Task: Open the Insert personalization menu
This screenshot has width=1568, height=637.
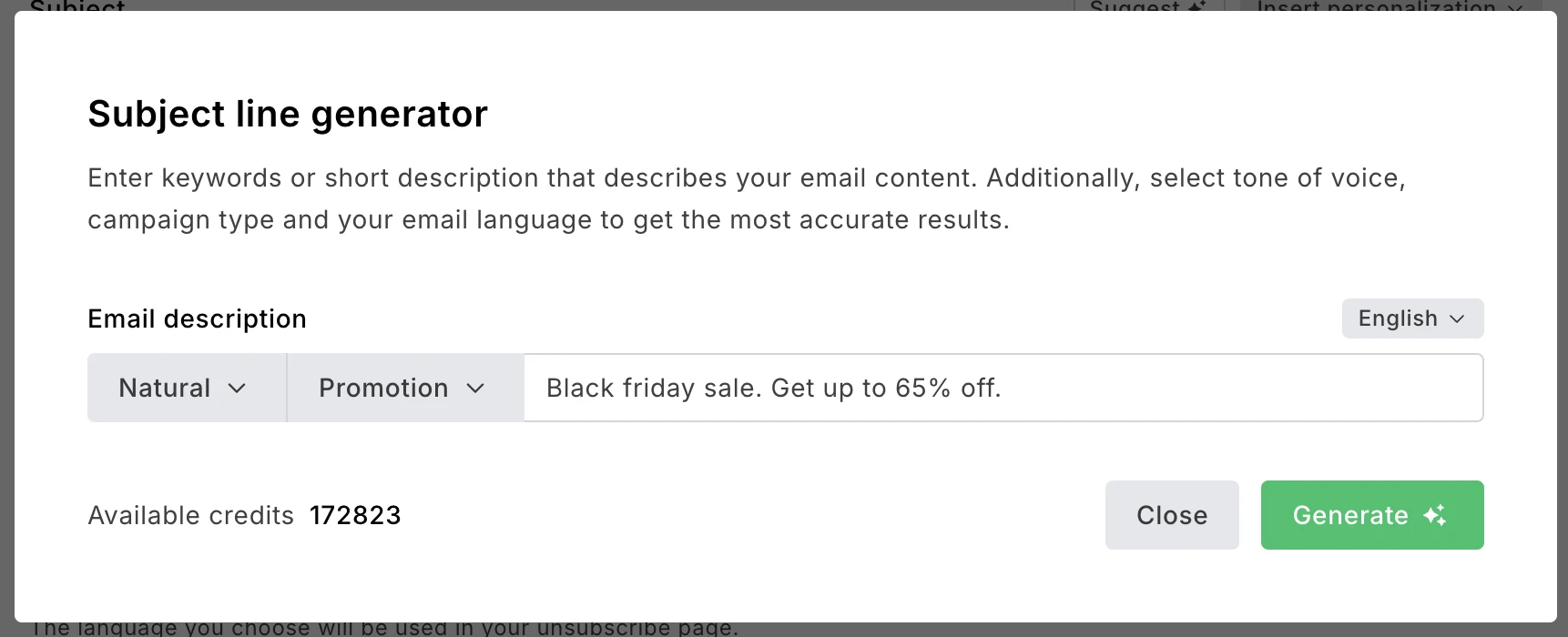Action: click(x=1375, y=6)
